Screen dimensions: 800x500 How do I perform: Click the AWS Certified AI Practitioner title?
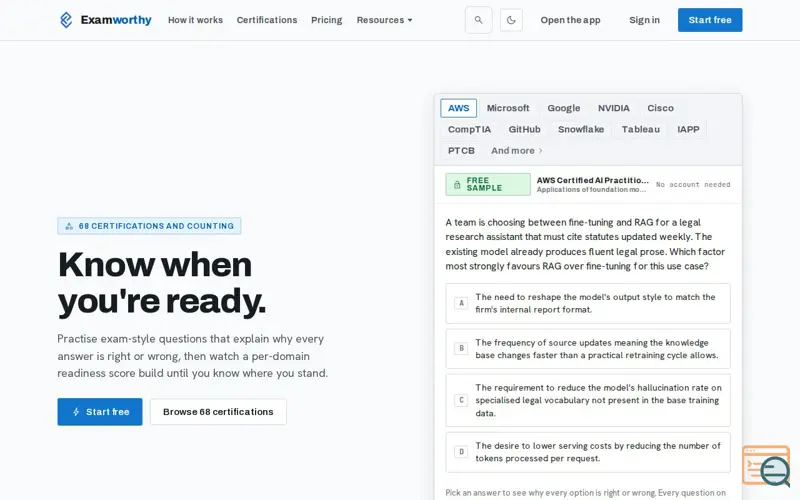pos(592,180)
